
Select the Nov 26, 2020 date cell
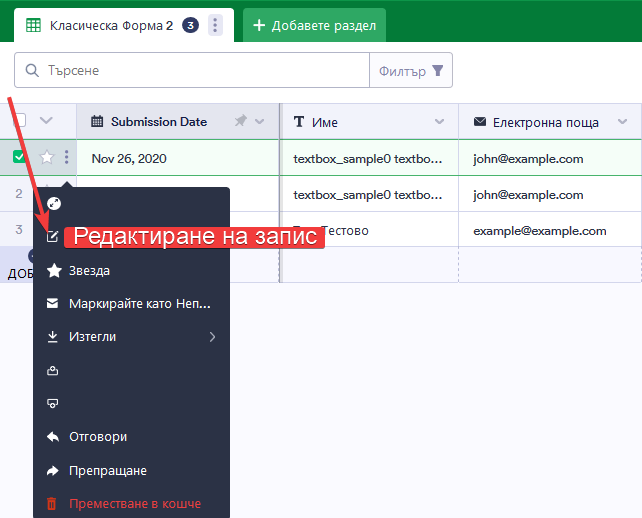pos(178,158)
